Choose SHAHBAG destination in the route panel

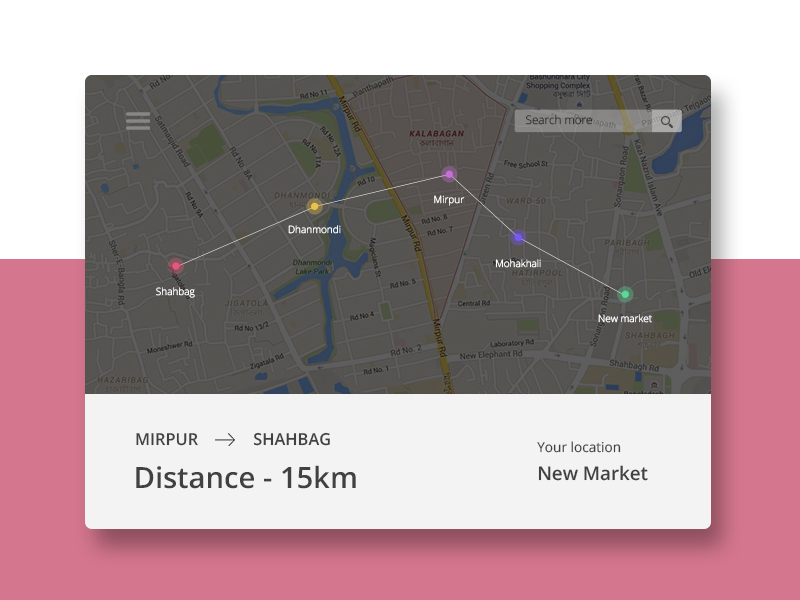[292, 439]
